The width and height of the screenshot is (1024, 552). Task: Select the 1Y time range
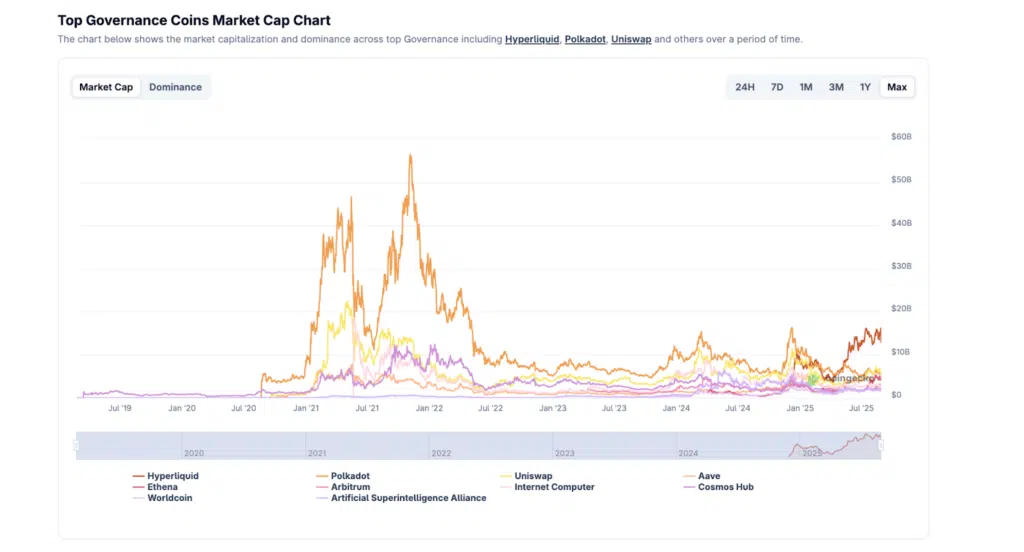coord(865,87)
